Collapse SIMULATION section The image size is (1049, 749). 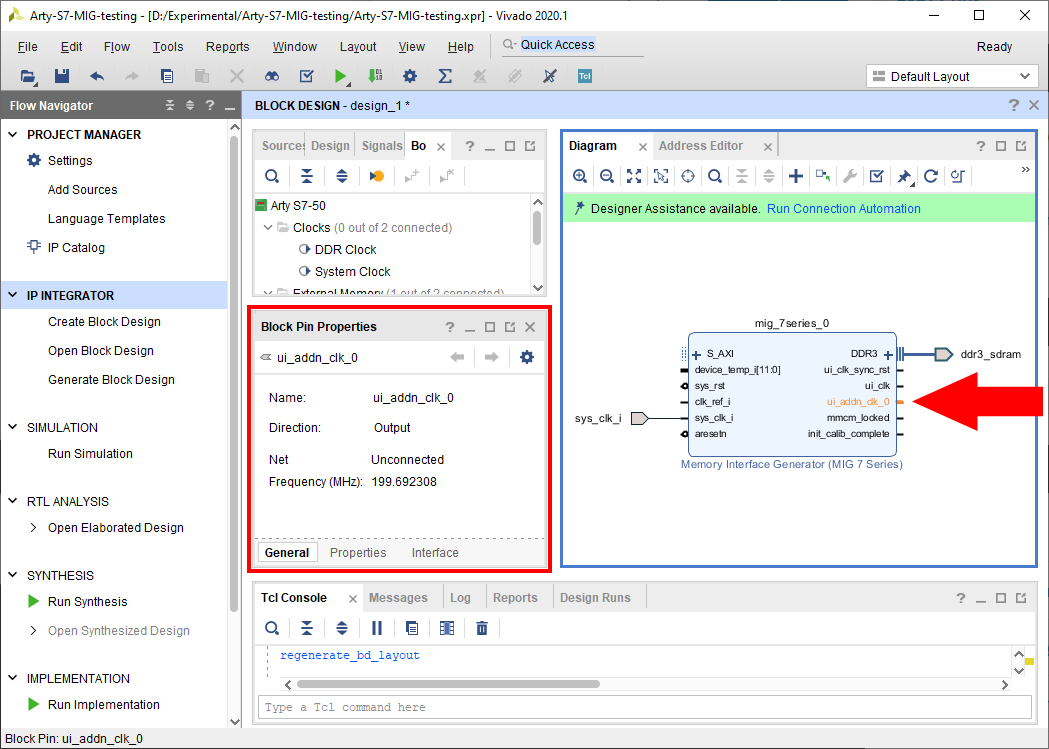tap(13, 427)
